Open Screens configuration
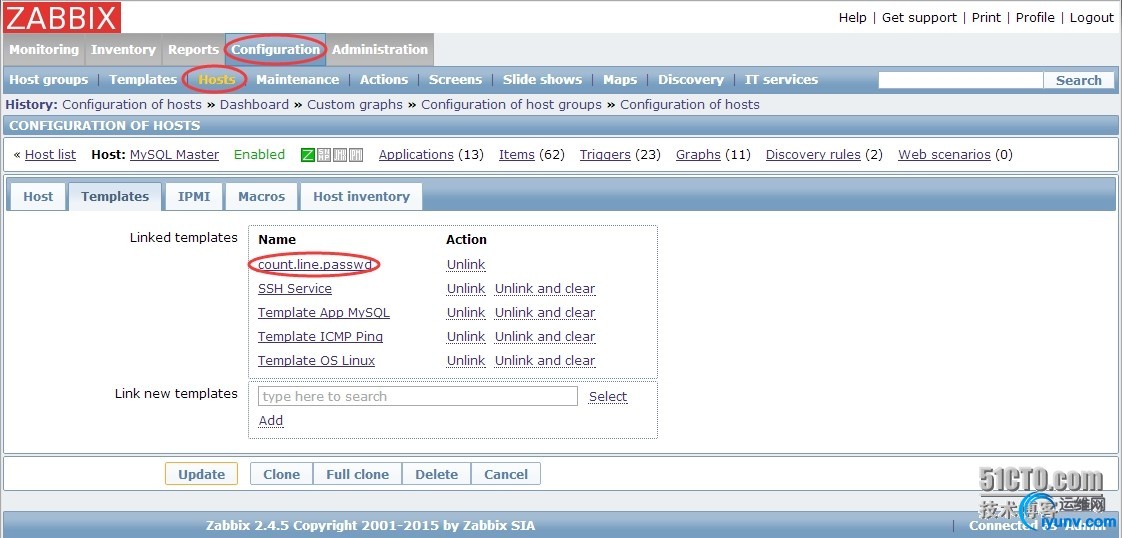This screenshot has width=1122, height=538. tap(455, 79)
